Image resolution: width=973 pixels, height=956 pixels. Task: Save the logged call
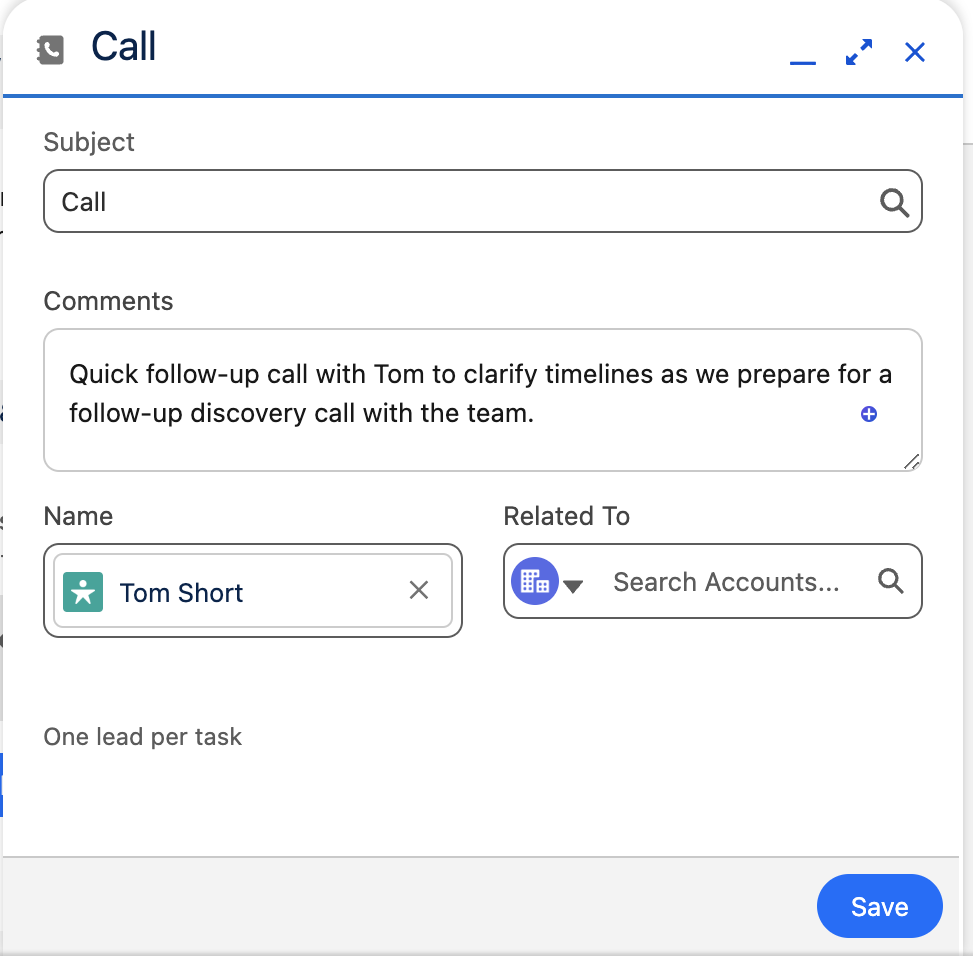(879, 906)
